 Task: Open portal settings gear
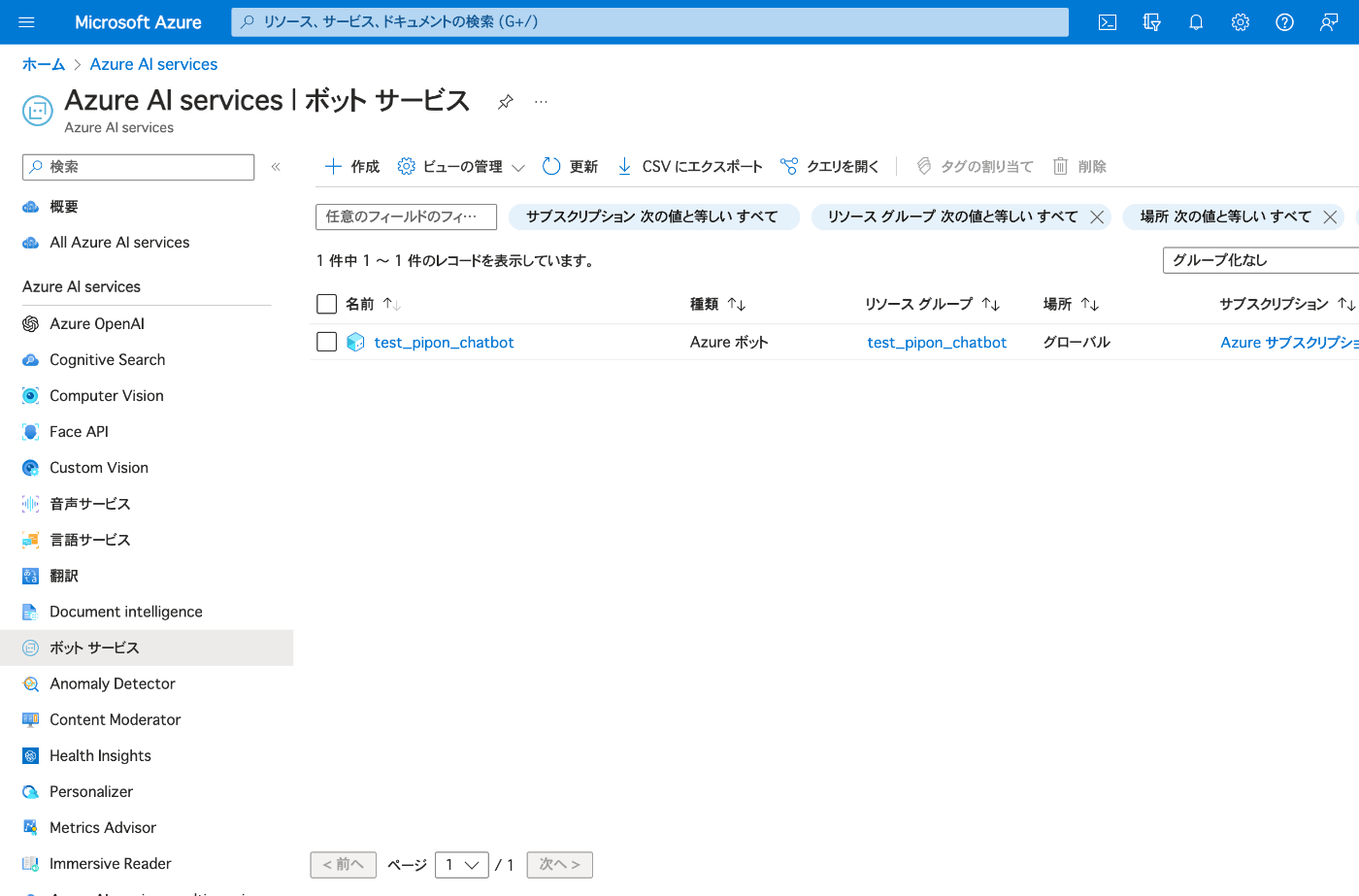1240,22
